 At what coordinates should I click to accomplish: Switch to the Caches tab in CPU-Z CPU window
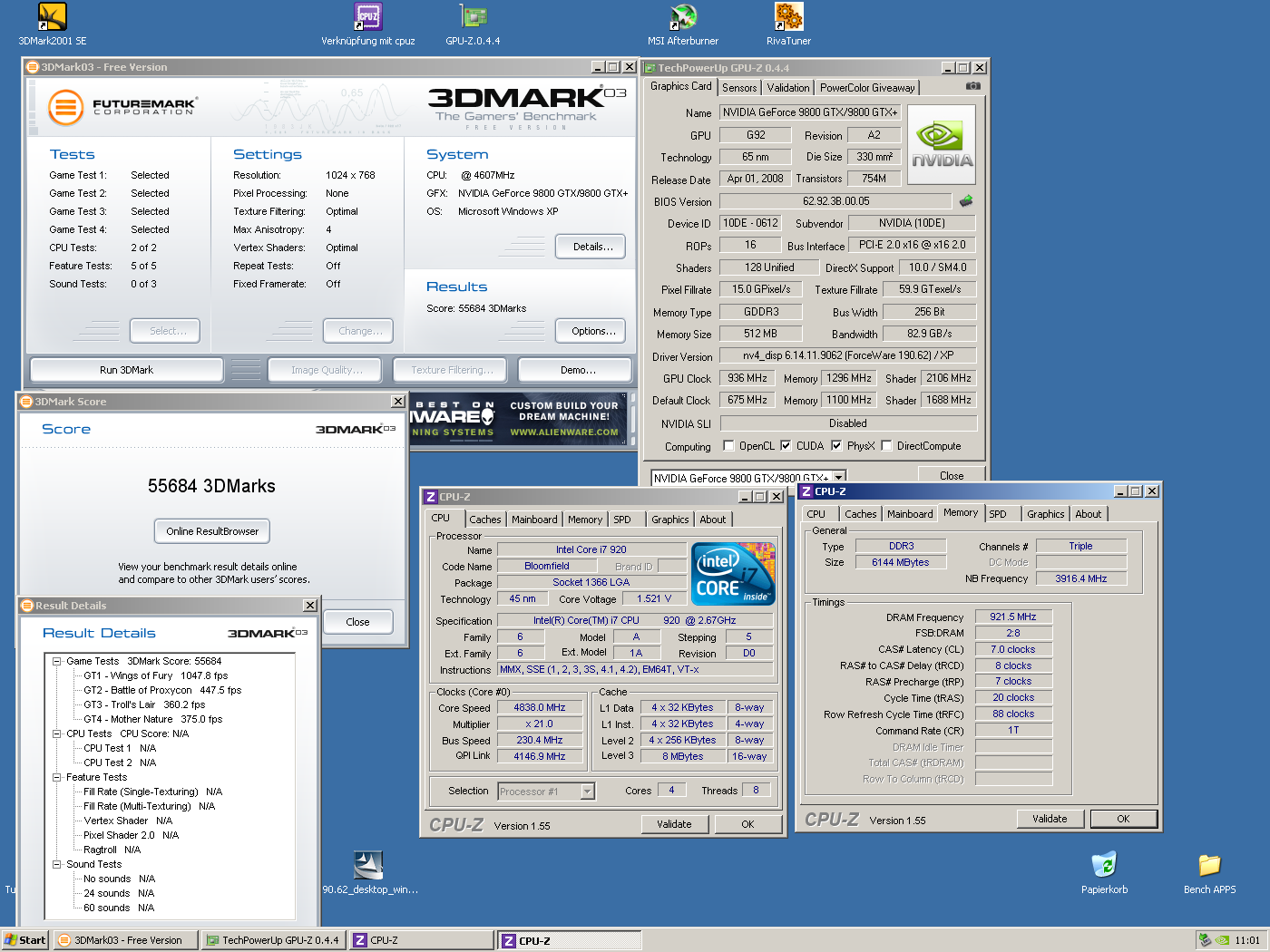(485, 520)
